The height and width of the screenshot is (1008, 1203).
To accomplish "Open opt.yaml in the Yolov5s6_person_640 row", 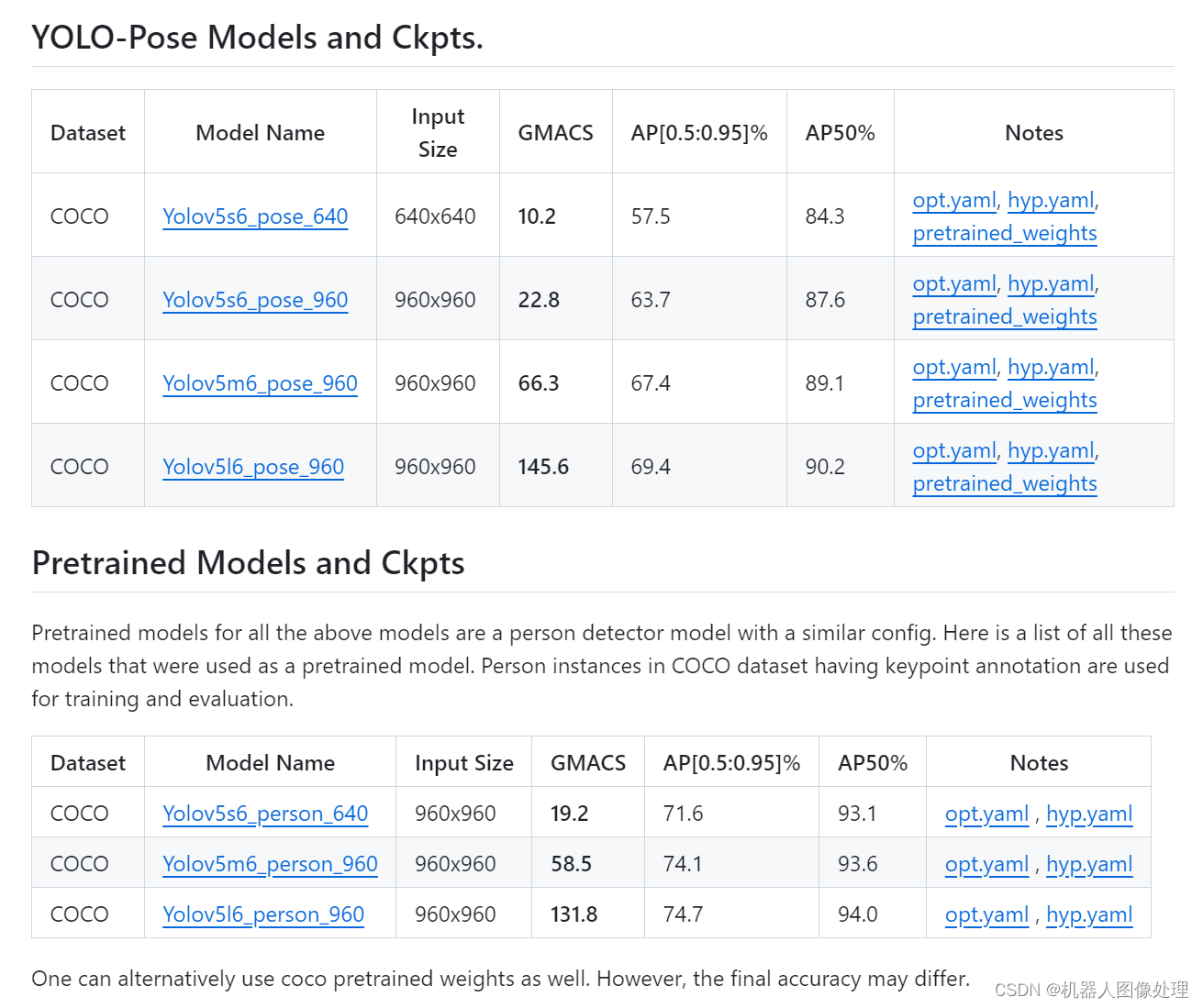I will 986,814.
